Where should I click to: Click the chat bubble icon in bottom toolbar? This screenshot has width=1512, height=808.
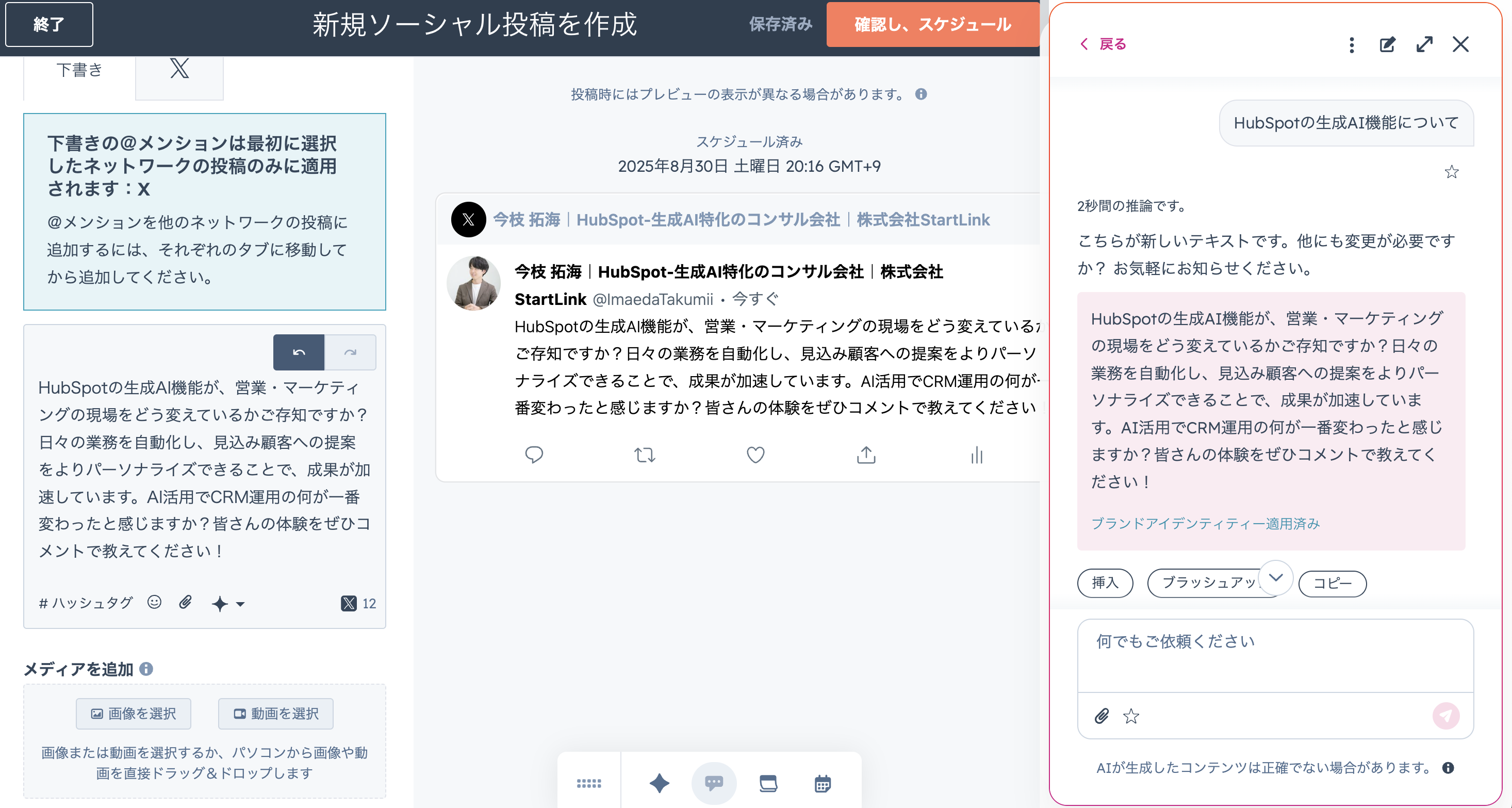(714, 783)
